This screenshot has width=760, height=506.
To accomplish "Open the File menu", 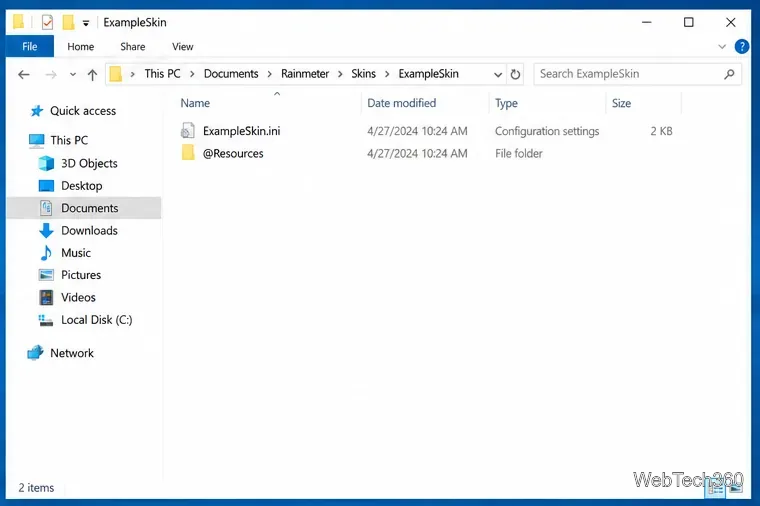I will pos(30,47).
